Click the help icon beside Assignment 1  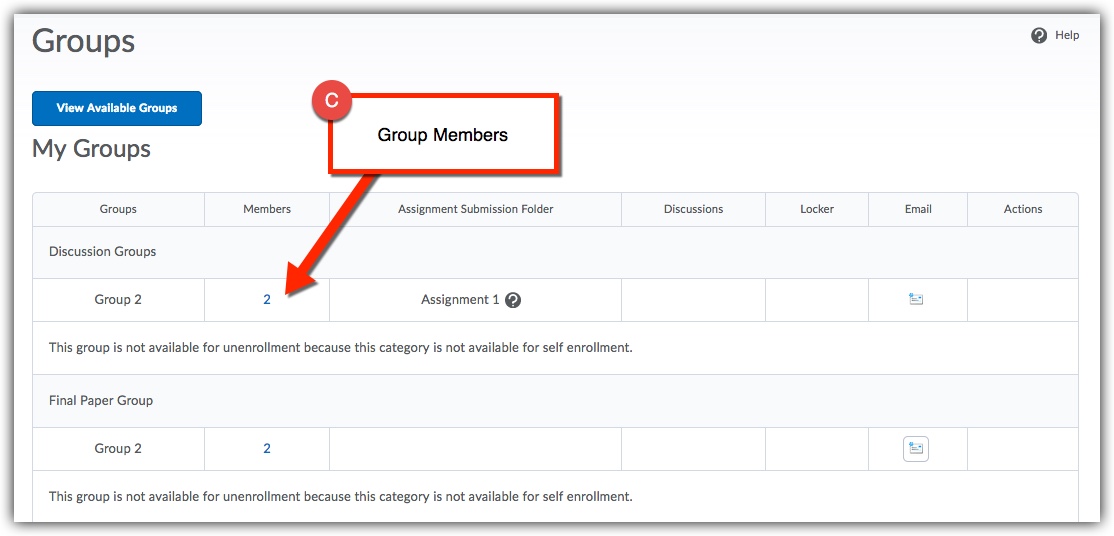click(513, 300)
